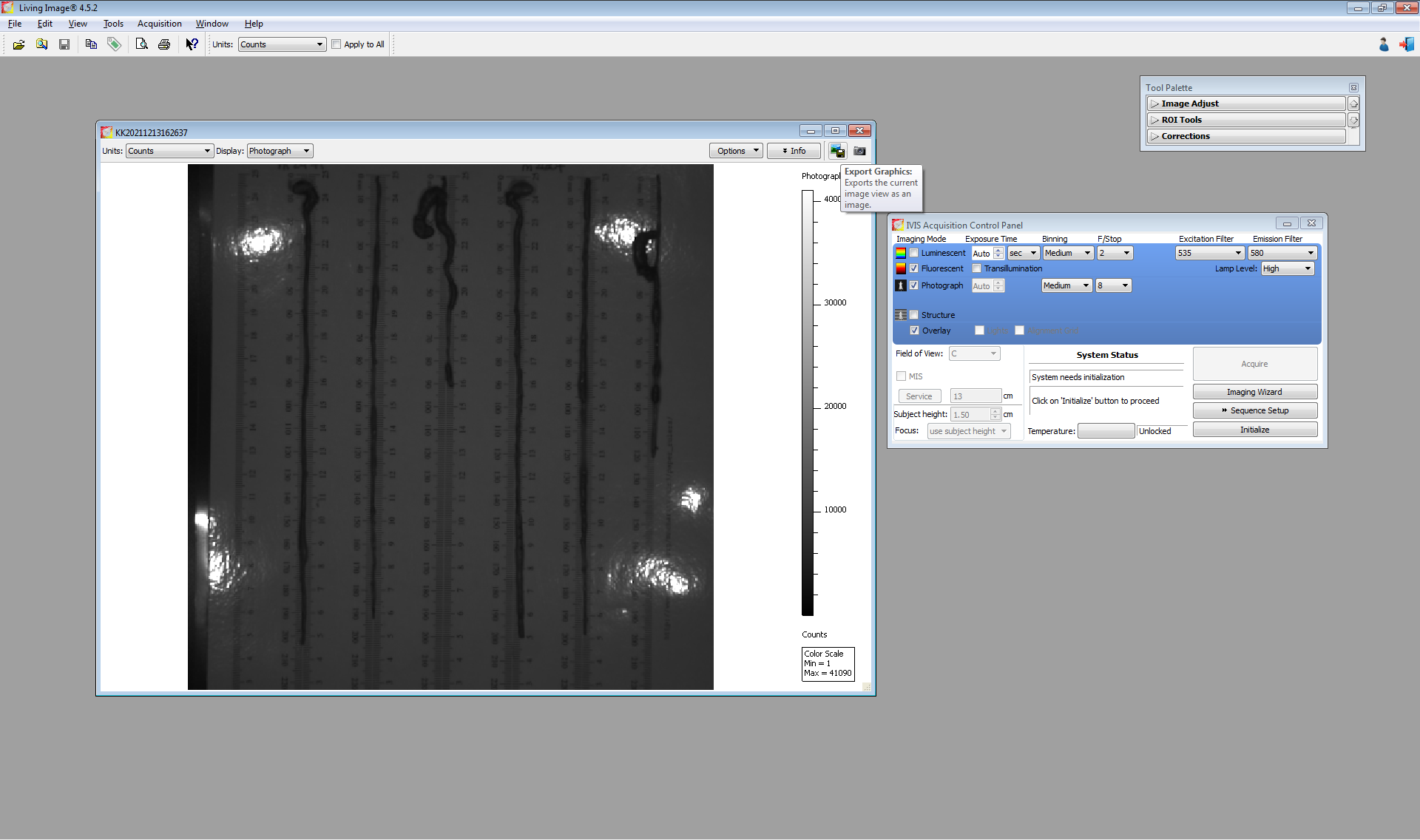Screen dimensions: 1420x840
Task: Click the printer icon in toolbar
Action: (164, 44)
